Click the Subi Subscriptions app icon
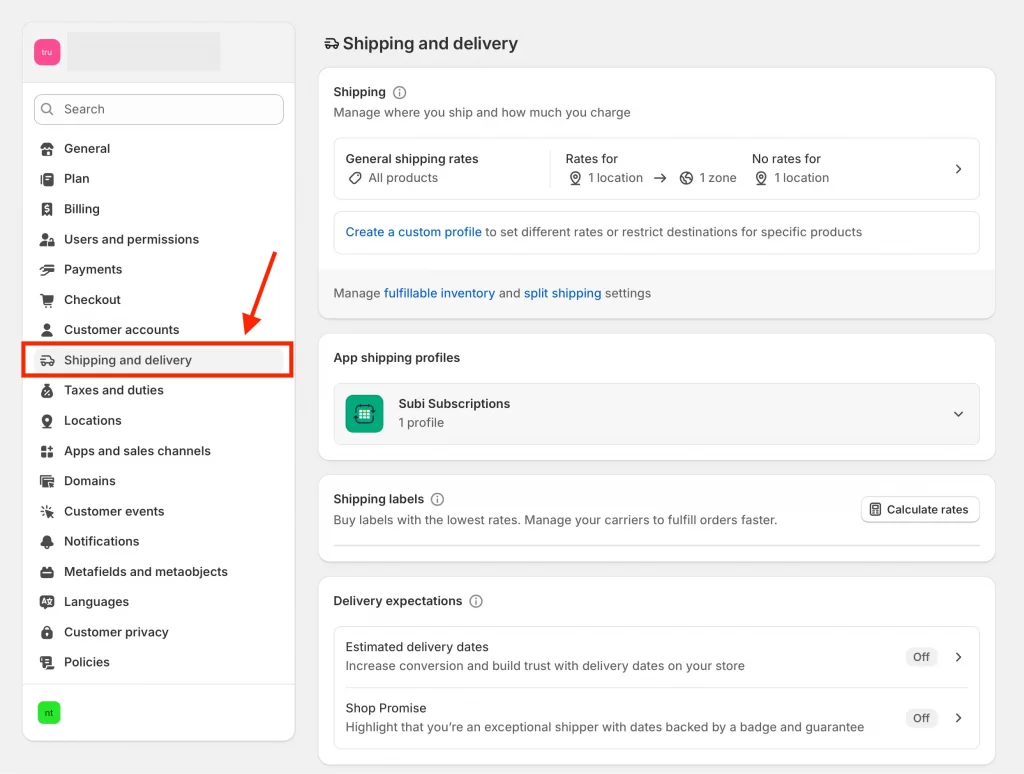This screenshot has height=774, width=1024. pyautogui.click(x=364, y=413)
